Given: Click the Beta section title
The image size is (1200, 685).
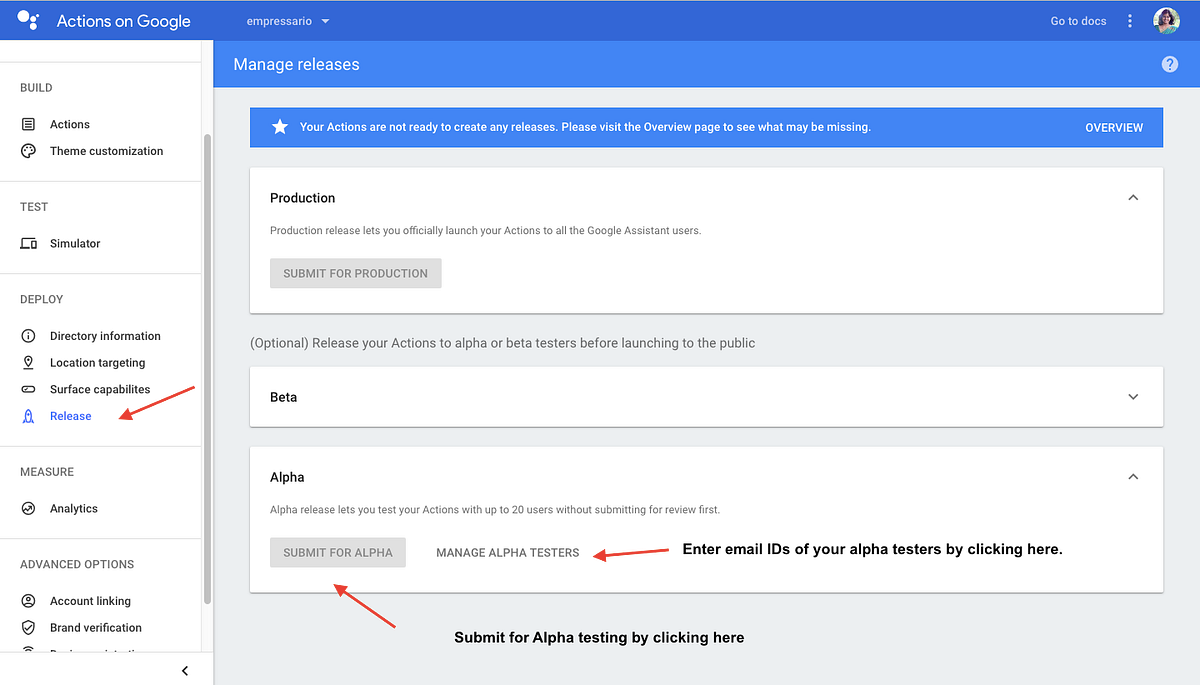Looking at the screenshot, I should point(284,397).
